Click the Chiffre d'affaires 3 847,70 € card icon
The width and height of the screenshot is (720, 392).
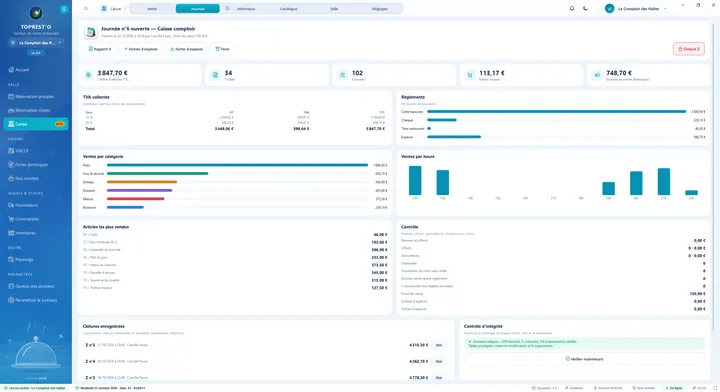[x=88, y=75]
